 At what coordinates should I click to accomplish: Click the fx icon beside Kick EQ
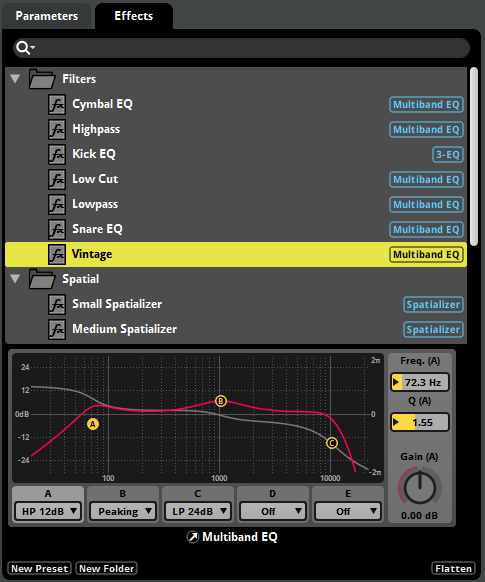(x=57, y=154)
